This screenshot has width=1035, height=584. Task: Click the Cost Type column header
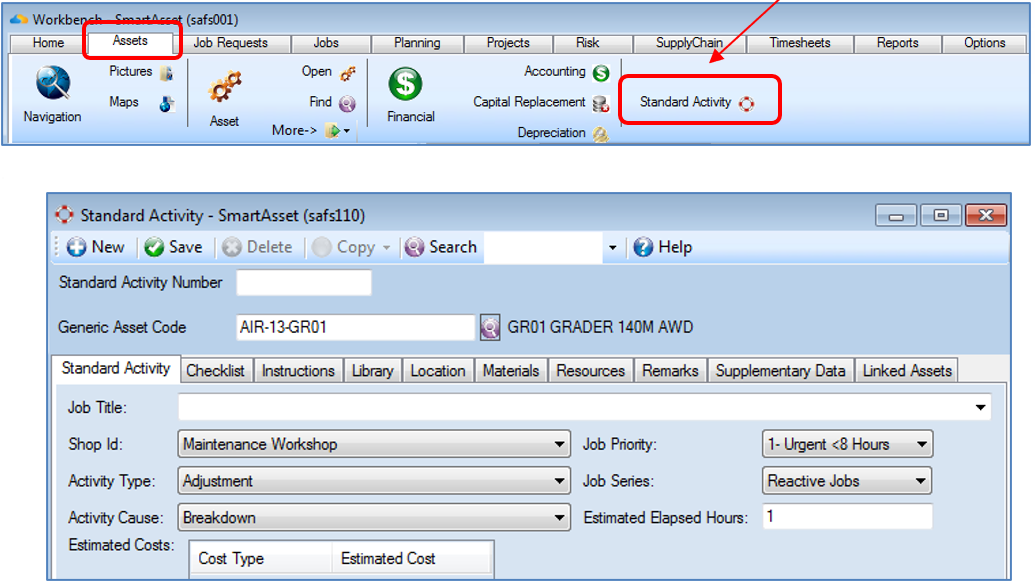260,558
